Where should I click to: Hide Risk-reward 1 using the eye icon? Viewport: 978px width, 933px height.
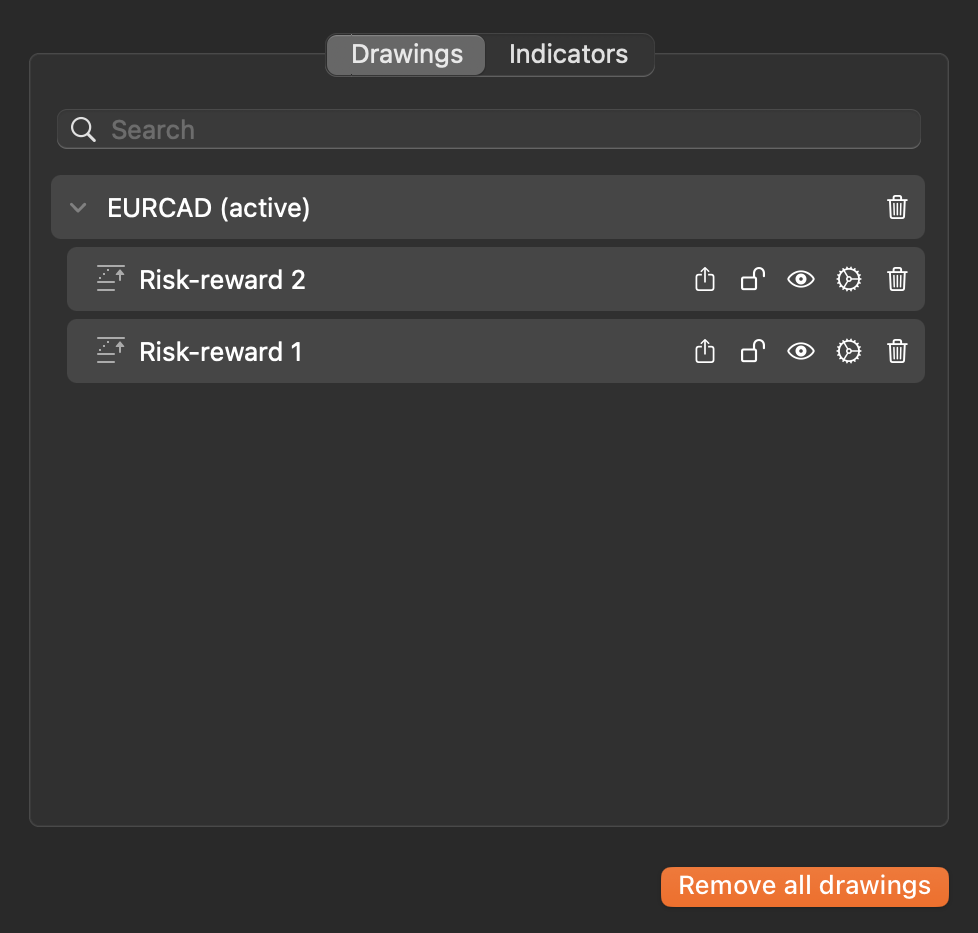tap(800, 351)
